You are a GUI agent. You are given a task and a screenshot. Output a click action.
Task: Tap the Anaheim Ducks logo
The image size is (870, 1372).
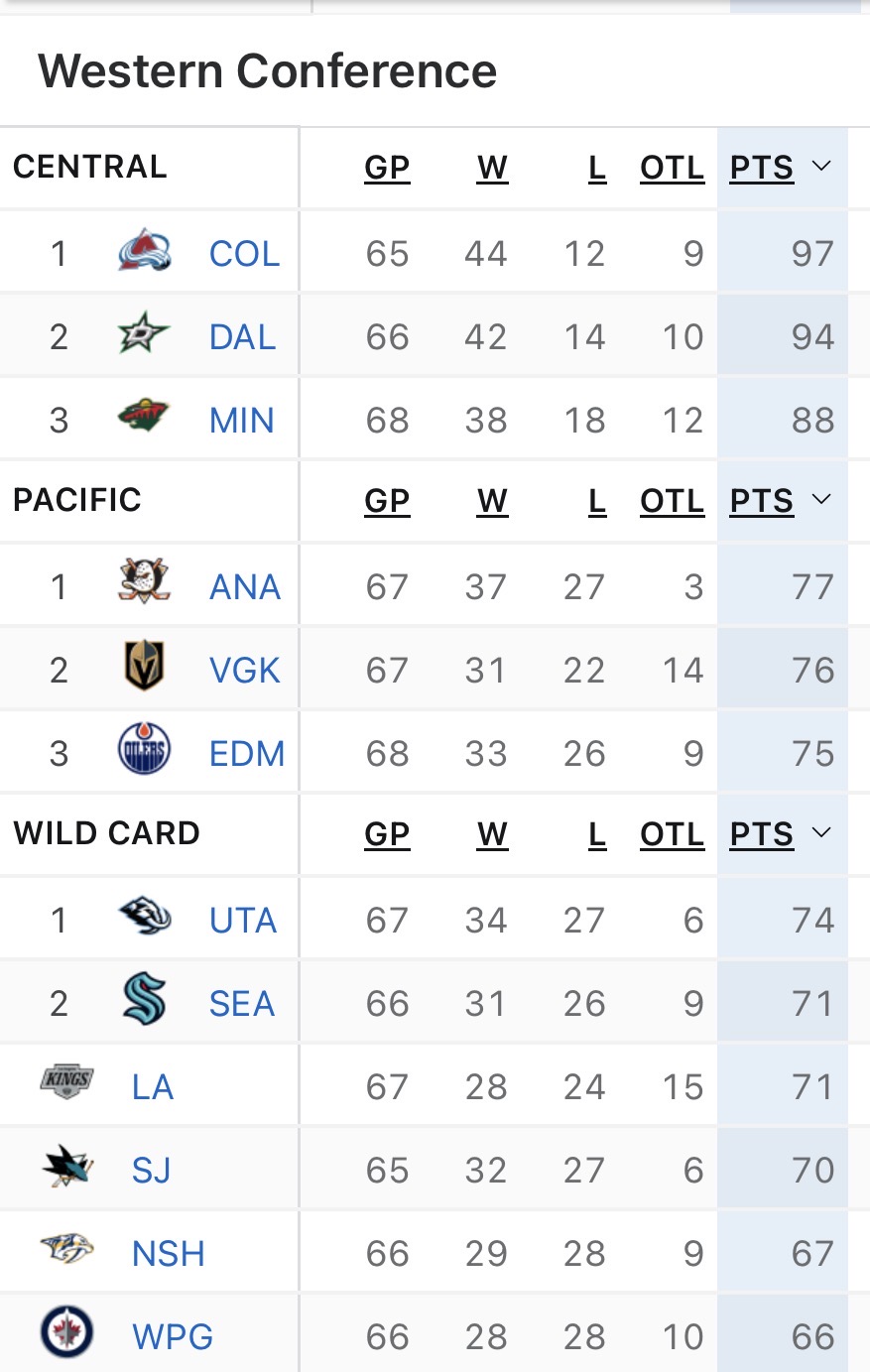144,583
